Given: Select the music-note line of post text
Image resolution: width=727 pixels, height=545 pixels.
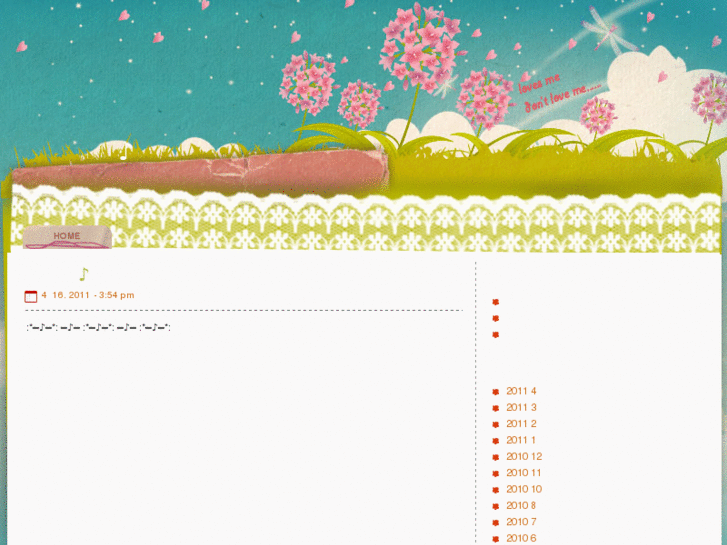Looking at the screenshot, I should (x=99, y=327).
